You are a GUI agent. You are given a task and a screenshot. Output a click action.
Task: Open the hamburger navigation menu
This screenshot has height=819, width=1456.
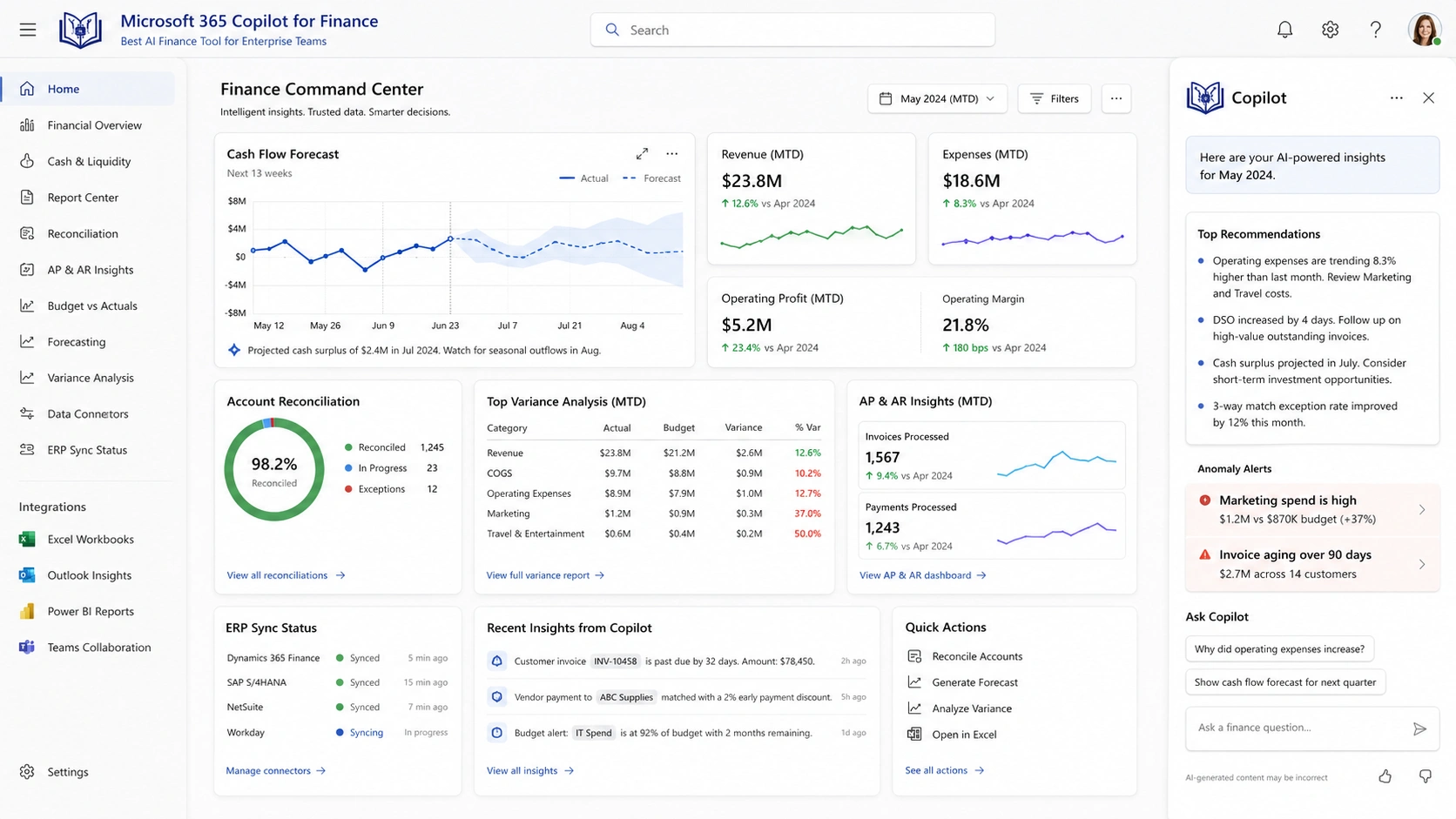point(28,30)
